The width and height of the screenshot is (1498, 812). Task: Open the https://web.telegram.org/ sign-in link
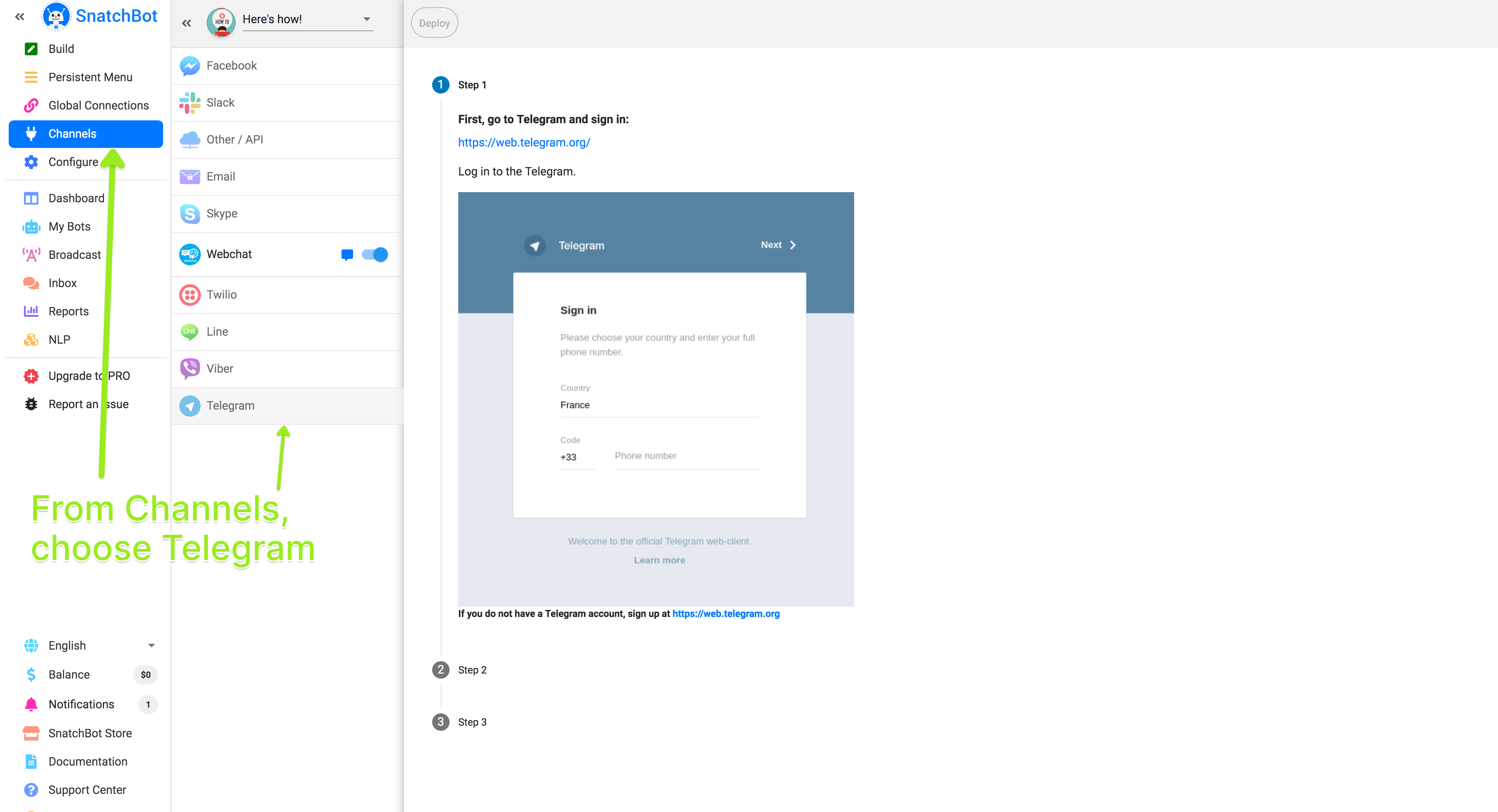click(x=524, y=142)
